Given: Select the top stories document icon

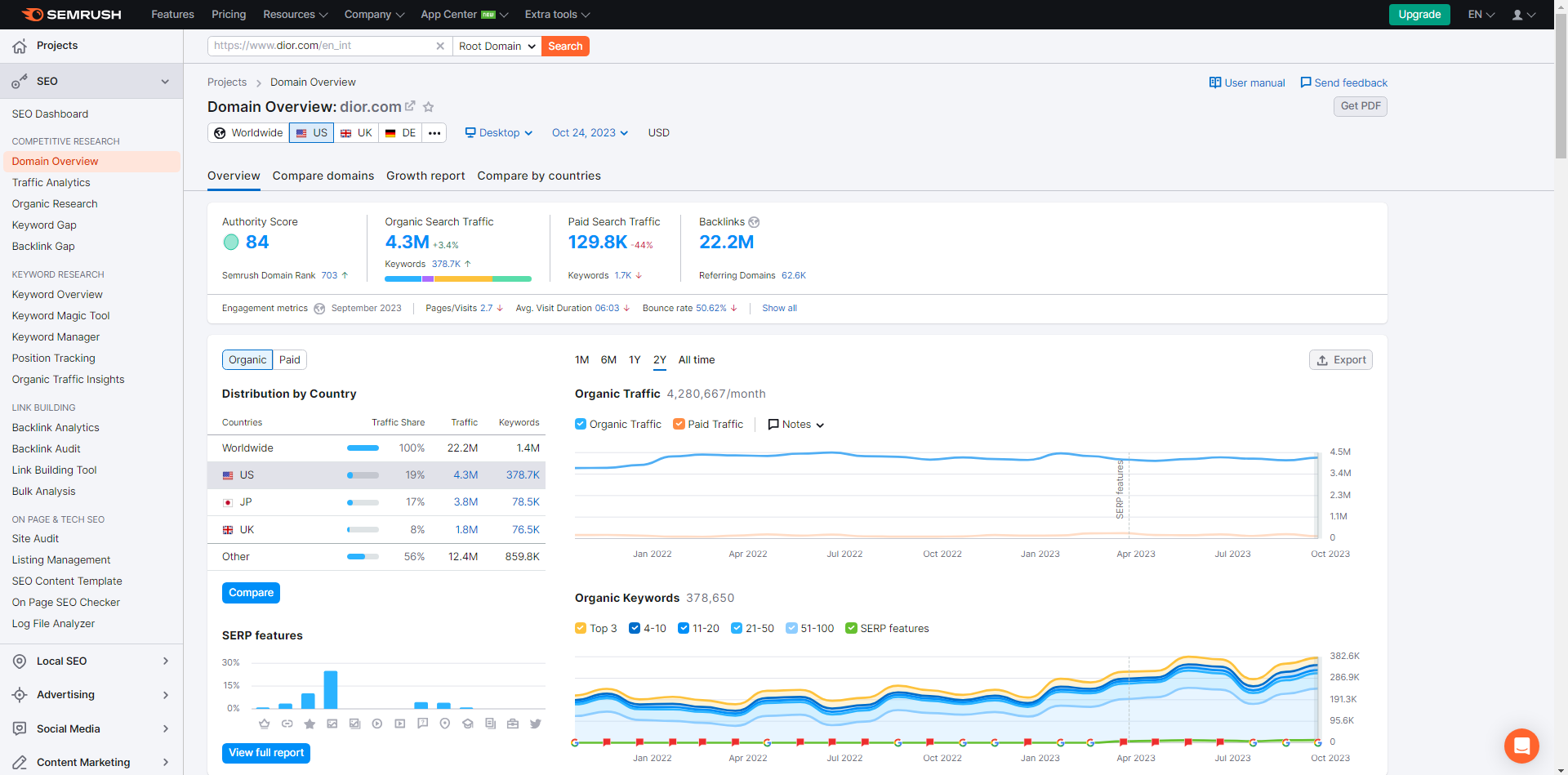Looking at the screenshot, I should 490,724.
